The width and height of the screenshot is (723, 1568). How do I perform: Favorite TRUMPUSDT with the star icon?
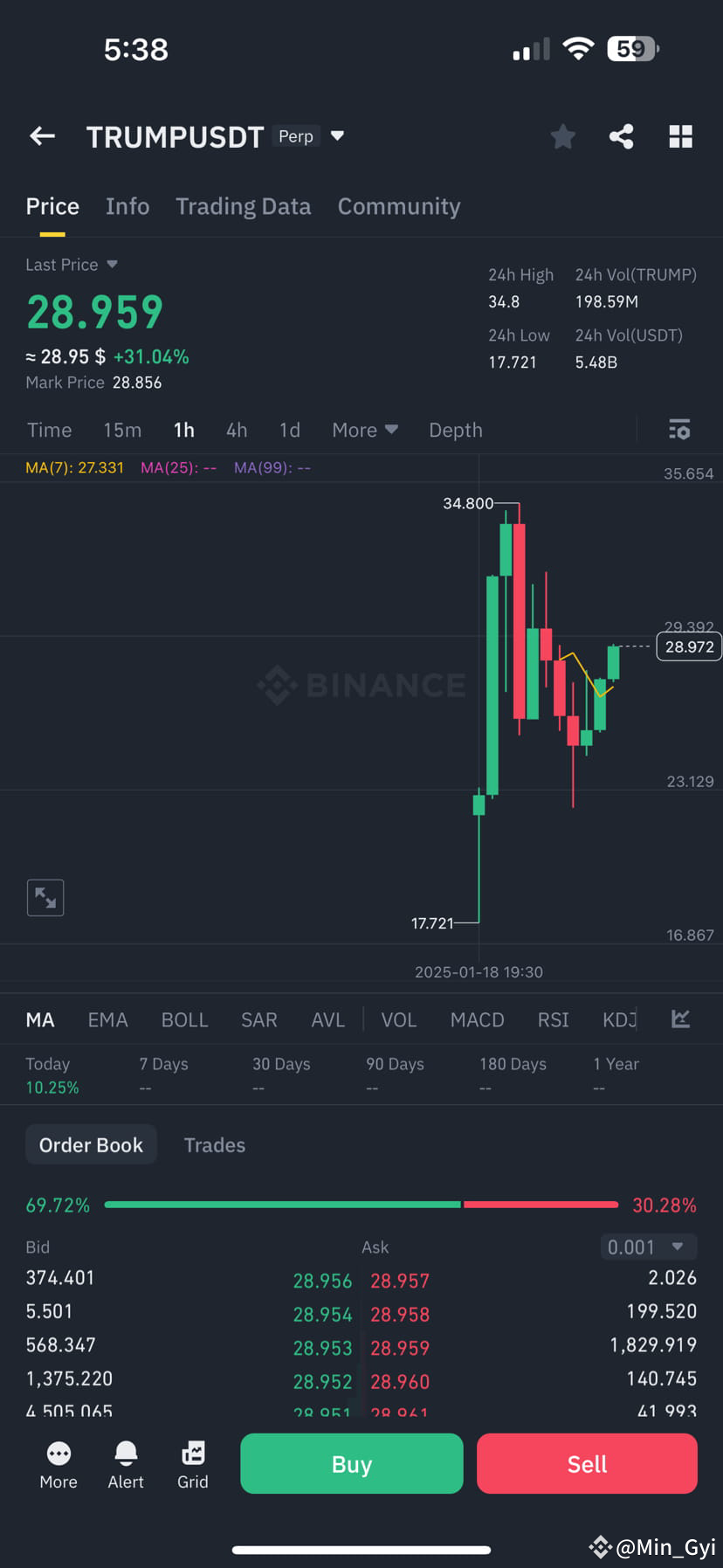[x=562, y=136]
